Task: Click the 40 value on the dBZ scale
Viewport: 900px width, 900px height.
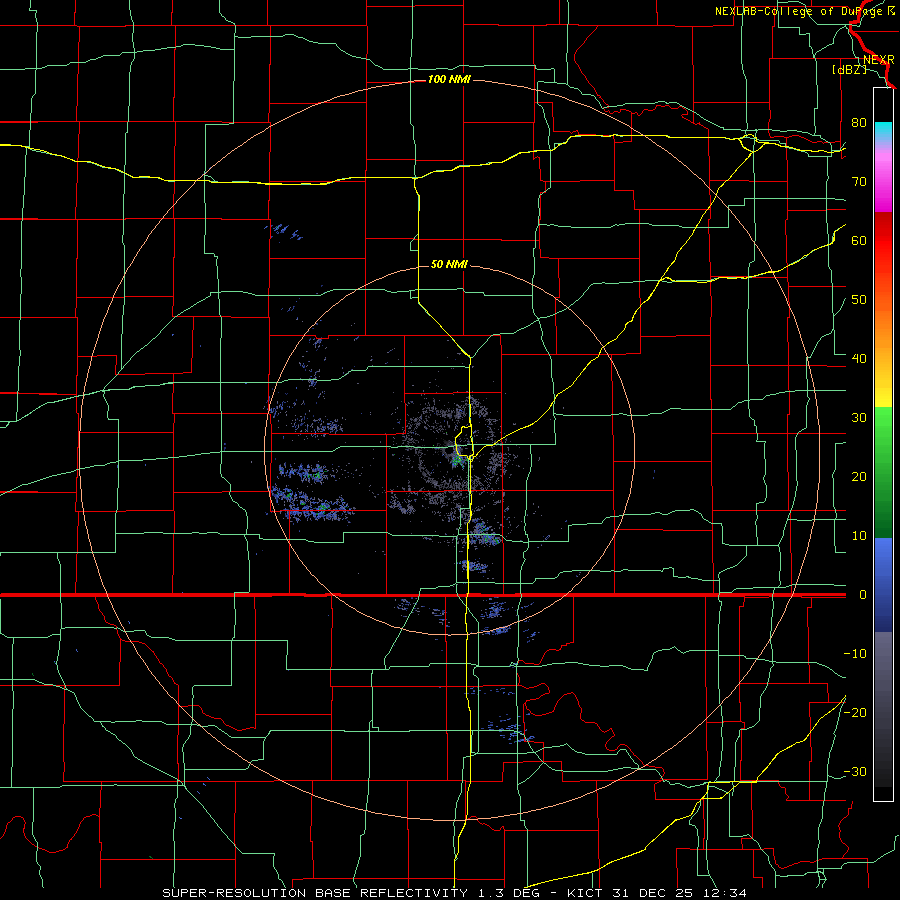Action: click(x=859, y=359)
